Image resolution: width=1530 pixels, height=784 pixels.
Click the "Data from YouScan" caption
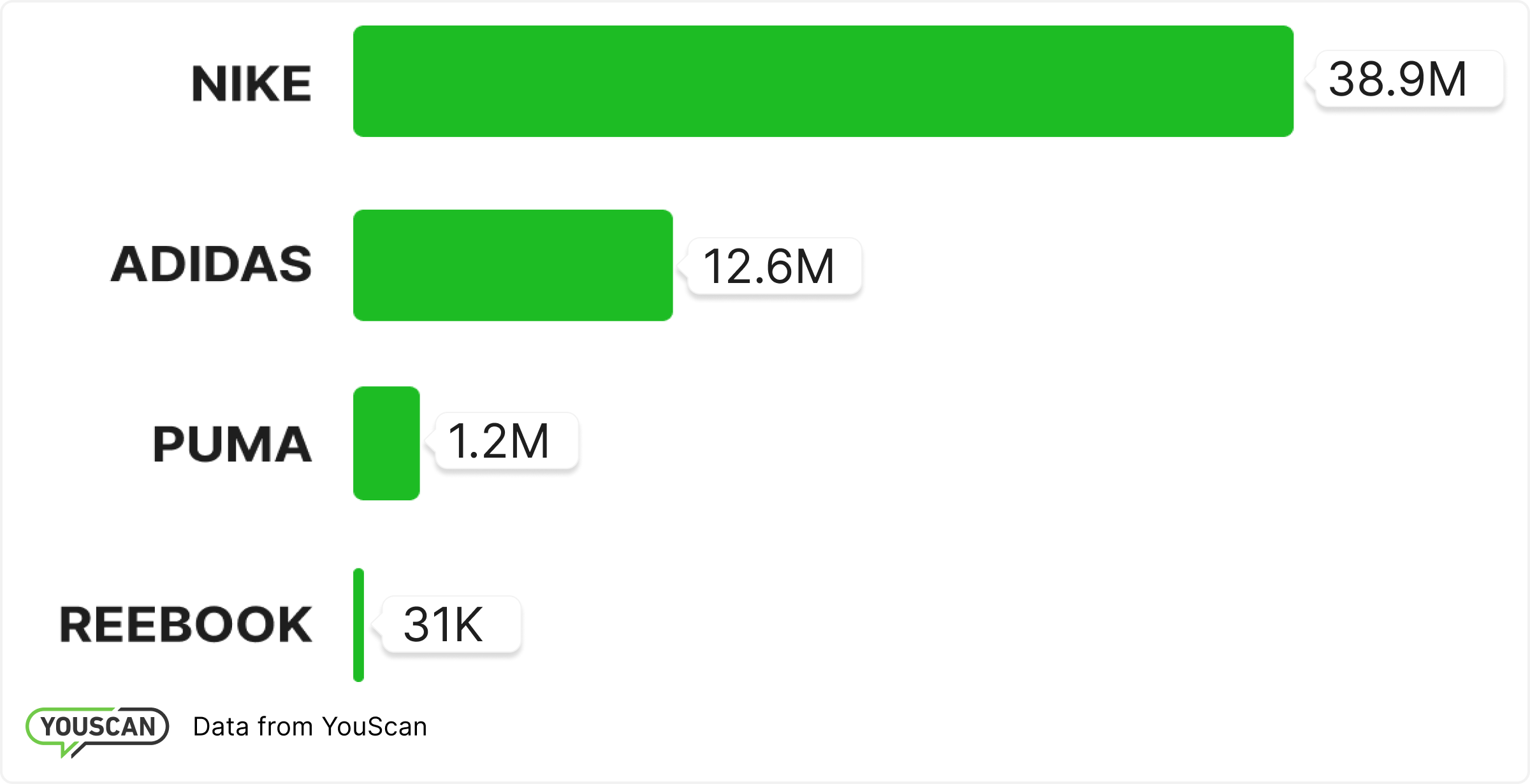click(x=310, y=727)
